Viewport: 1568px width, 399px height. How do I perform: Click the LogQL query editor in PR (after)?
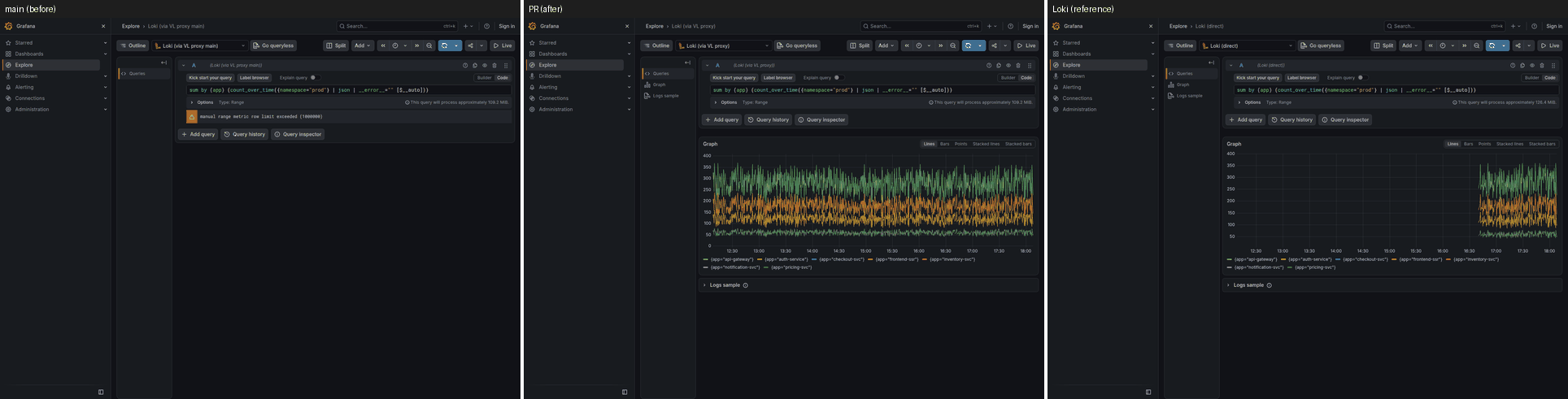coord(871,90)
